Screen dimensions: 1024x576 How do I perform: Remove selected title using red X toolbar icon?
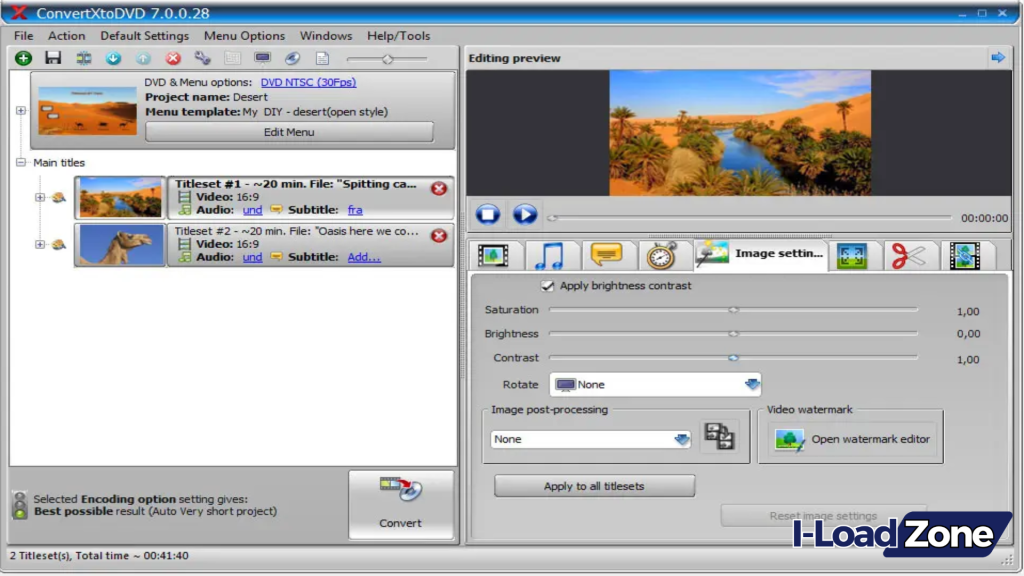172,58
